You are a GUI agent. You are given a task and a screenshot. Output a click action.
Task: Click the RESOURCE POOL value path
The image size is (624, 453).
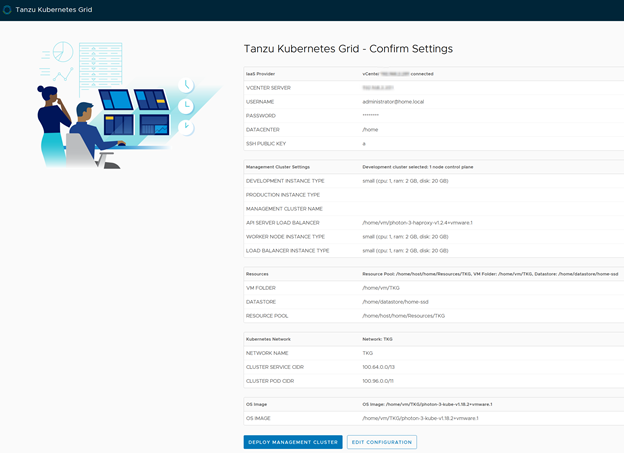[404, 316]
